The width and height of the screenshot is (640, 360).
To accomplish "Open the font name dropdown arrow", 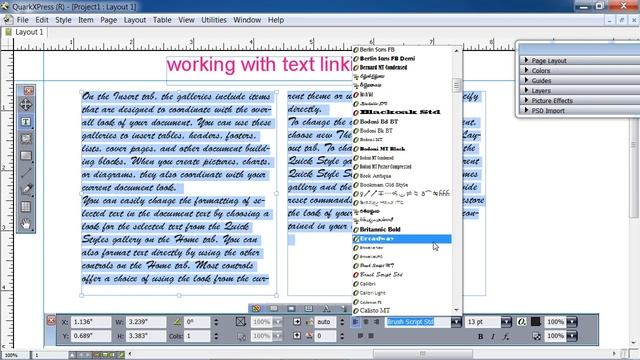I will tap(456, 322).
